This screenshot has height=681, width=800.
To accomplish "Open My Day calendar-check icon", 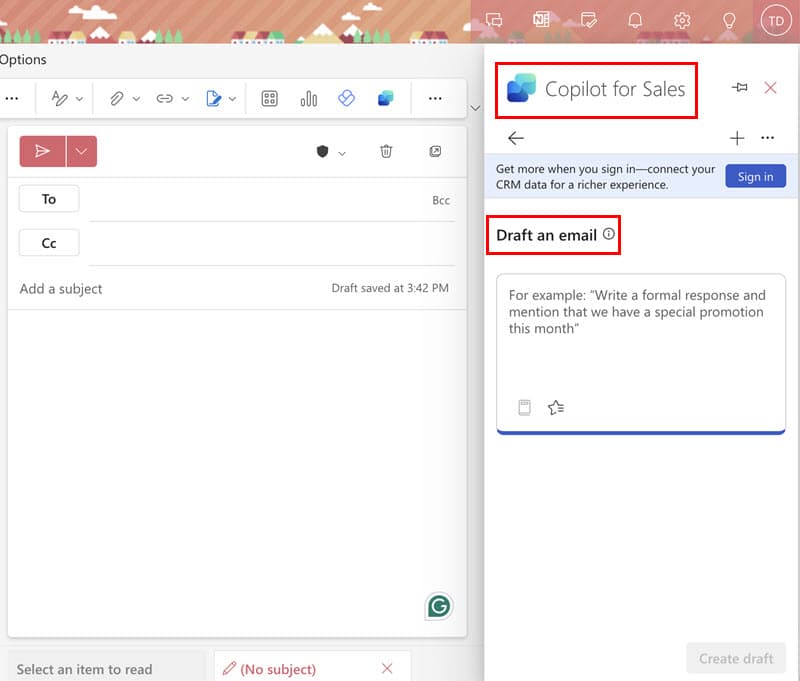I will 588,20.
